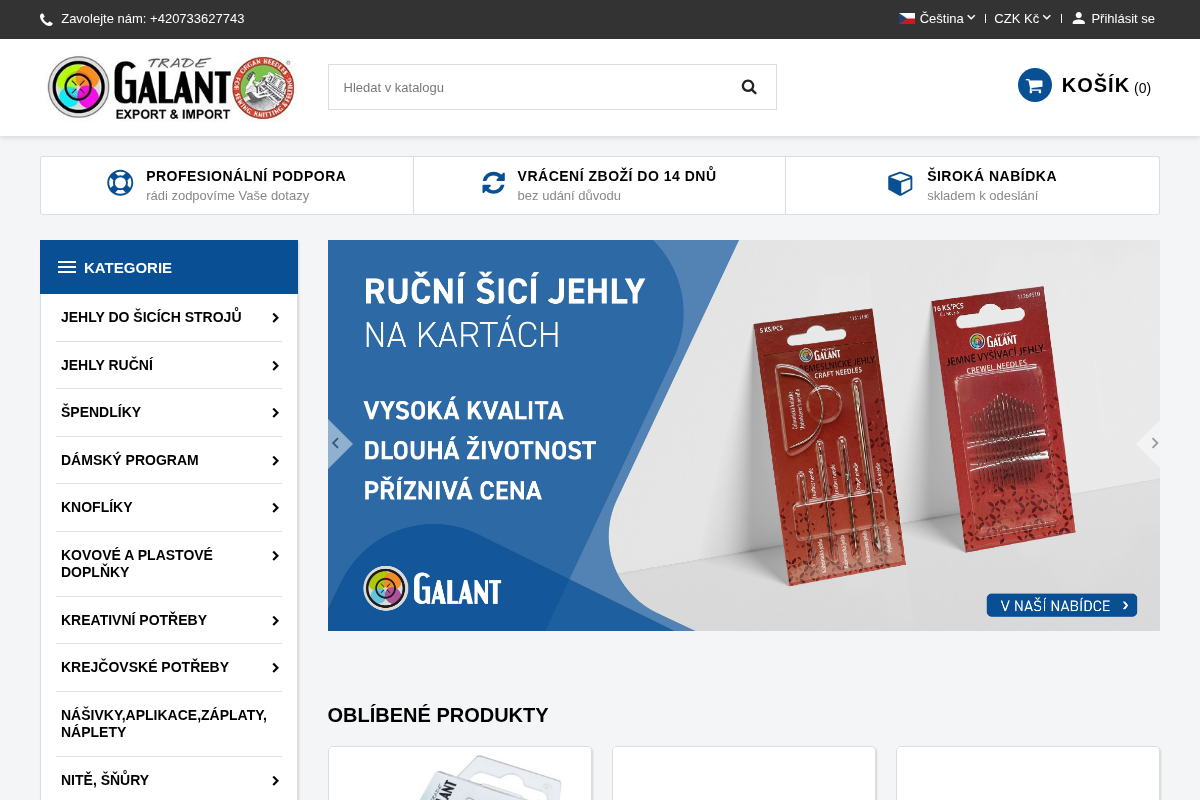
Task: Open the CZK Kč currency dropdown
Action: (x=1022, y=18)
